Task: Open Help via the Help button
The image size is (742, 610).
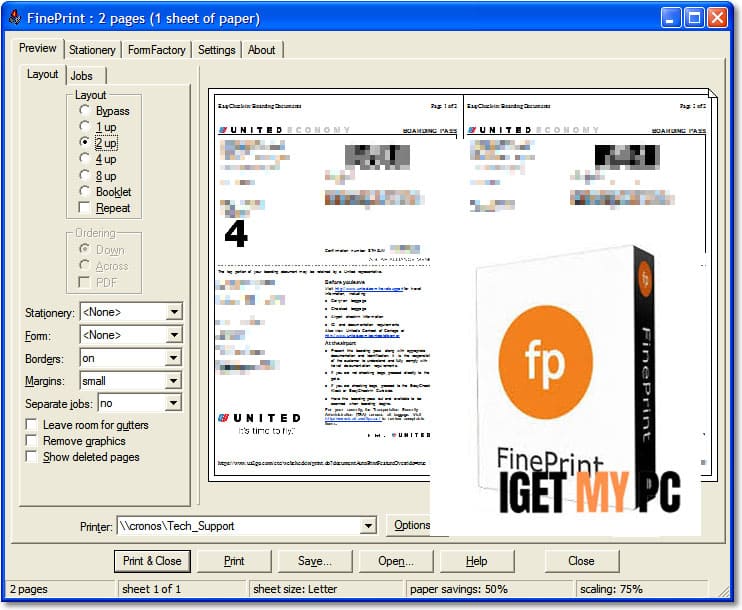Action: click(x=477, y=561)
